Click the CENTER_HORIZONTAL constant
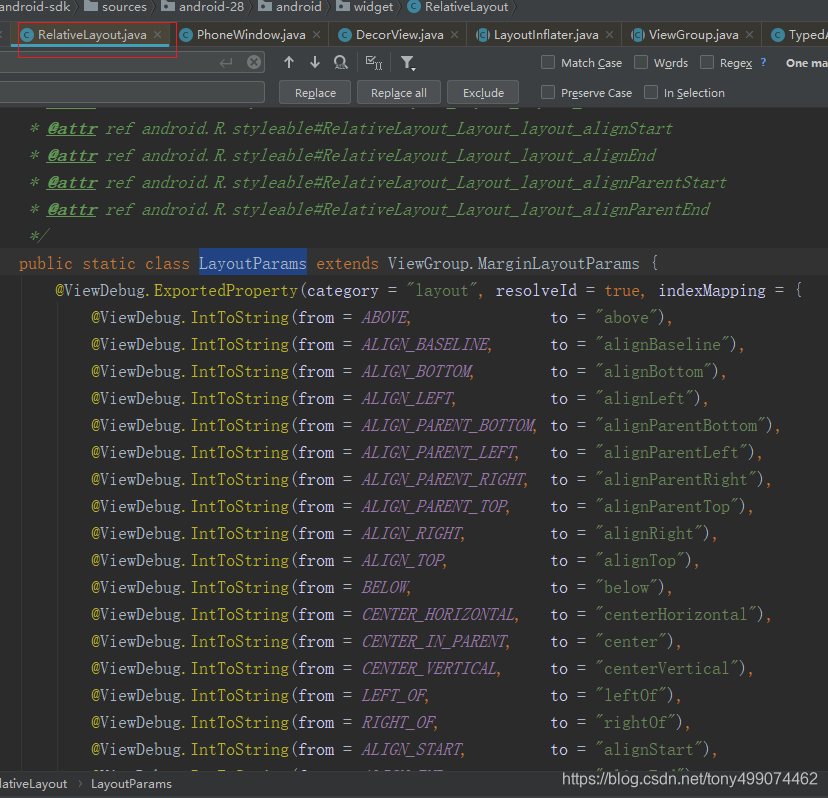Image resolution: width=828 pixels, height=798 pixels. coord(438,614)
